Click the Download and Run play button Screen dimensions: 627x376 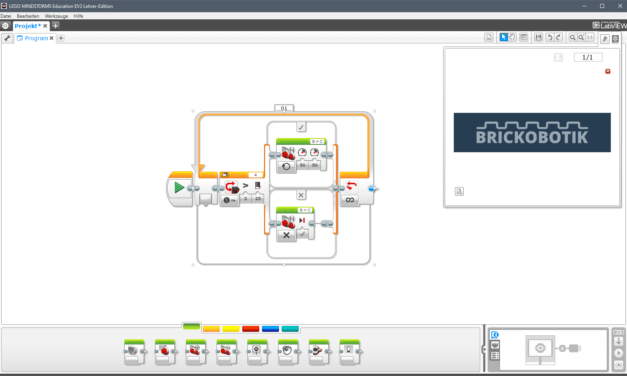pyautogui.click(x=618, y=353)
